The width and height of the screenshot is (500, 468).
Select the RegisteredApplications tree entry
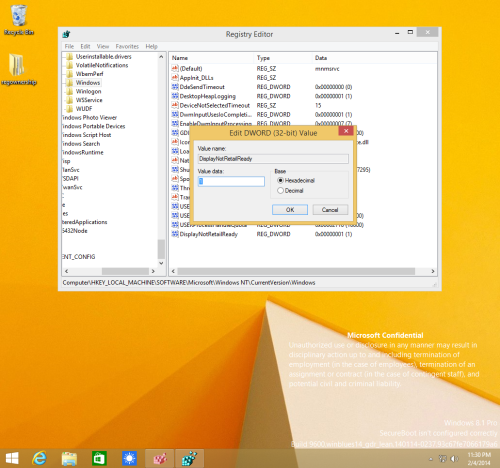85,222
